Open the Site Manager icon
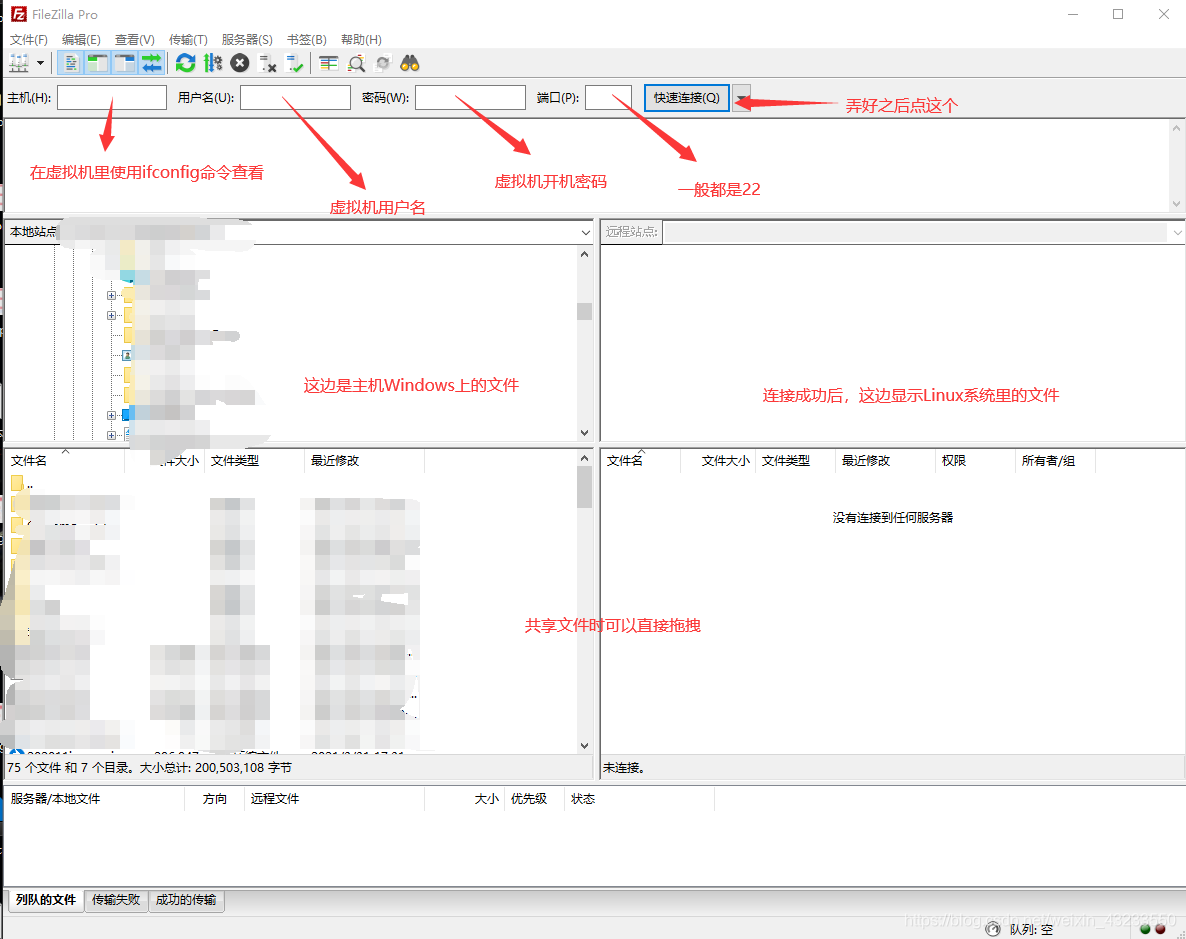 [x=19, y=64]
